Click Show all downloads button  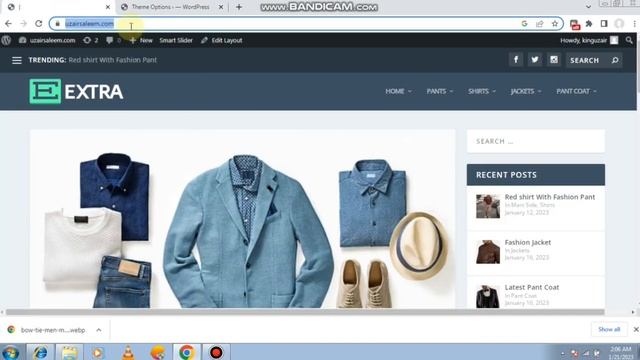pos(609,329)
